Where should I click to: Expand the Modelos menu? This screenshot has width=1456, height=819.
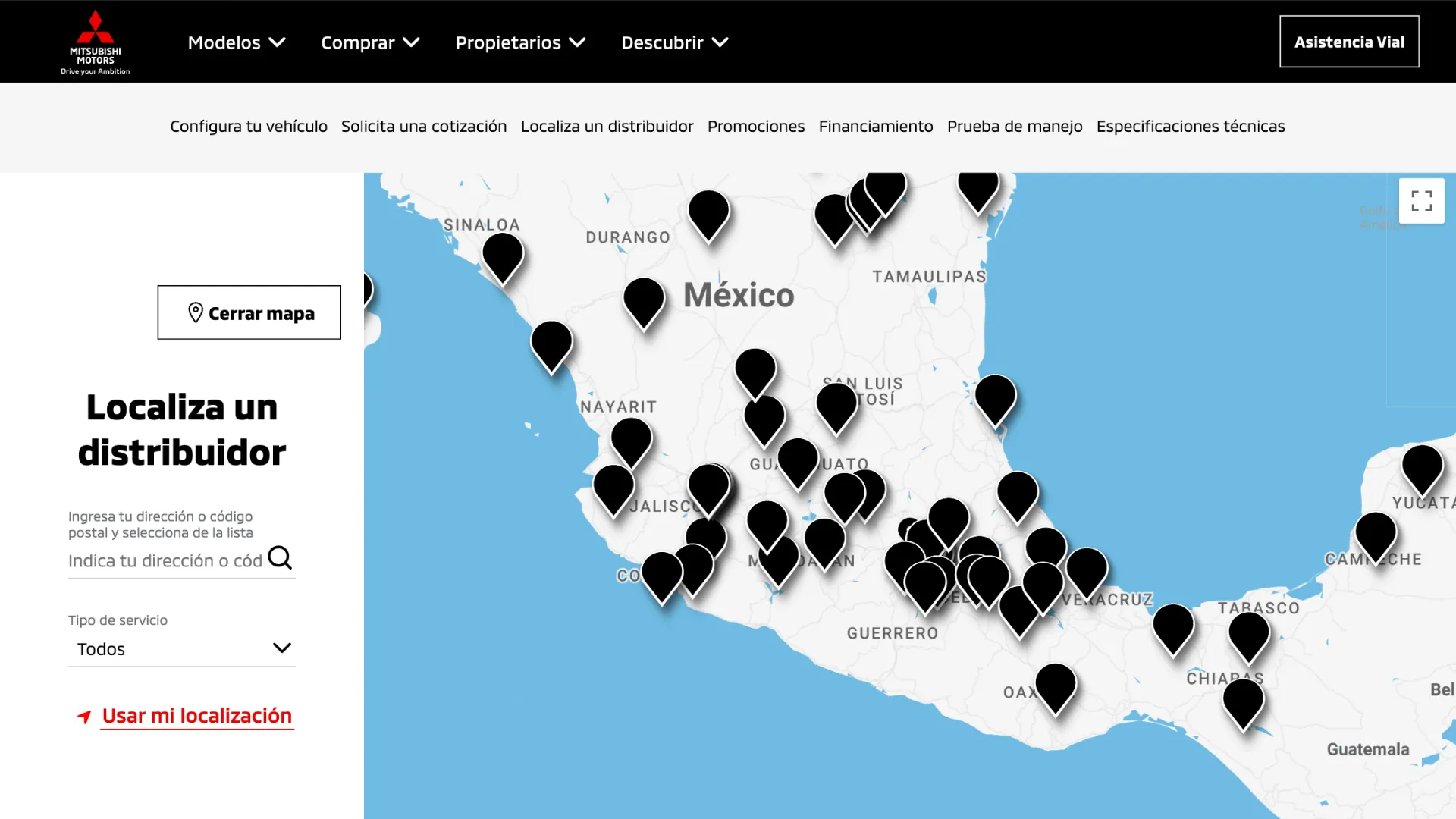pyautogui.click(x=236, y=42)
